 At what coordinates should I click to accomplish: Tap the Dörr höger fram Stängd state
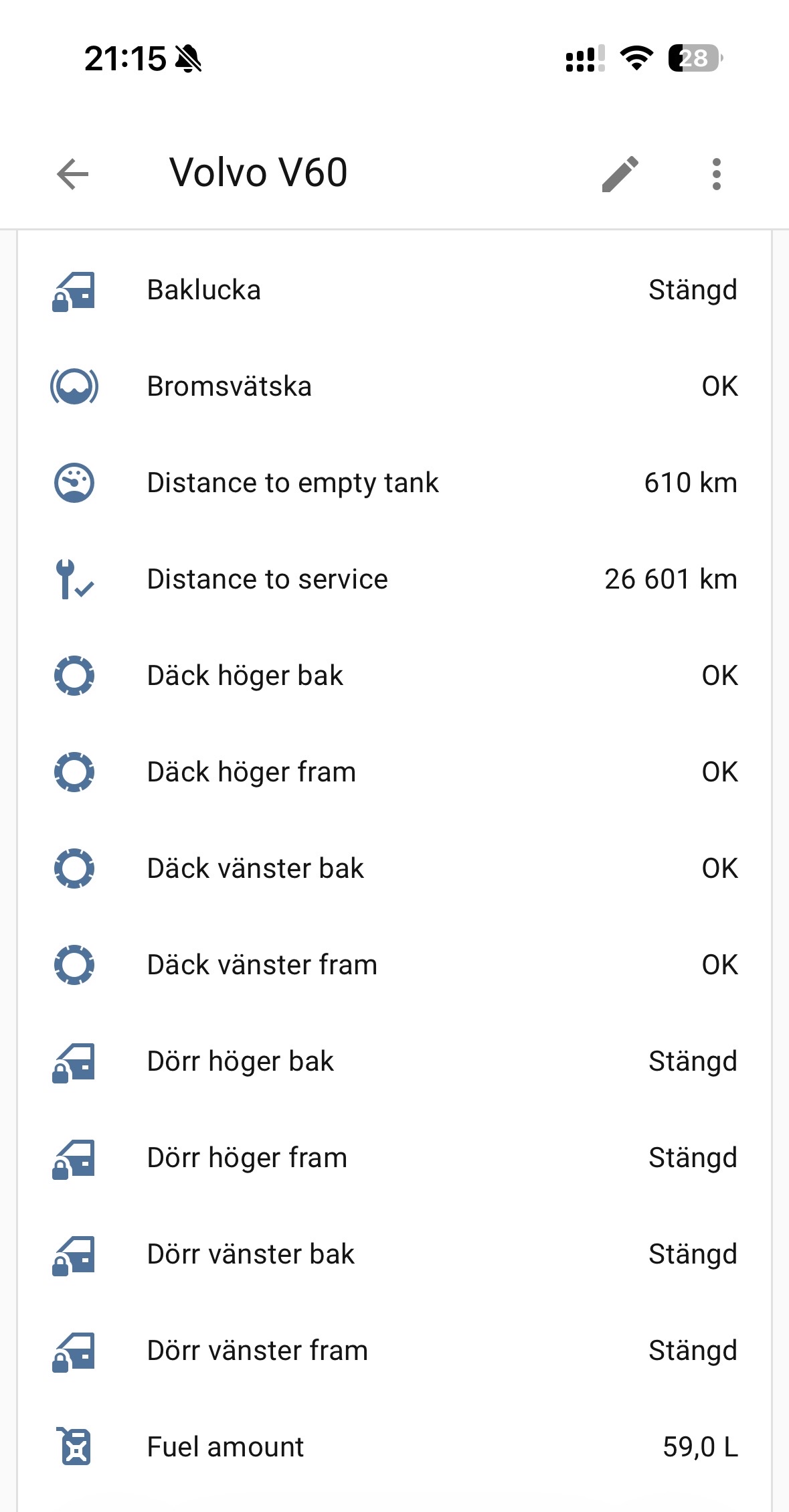(693, 1158)
